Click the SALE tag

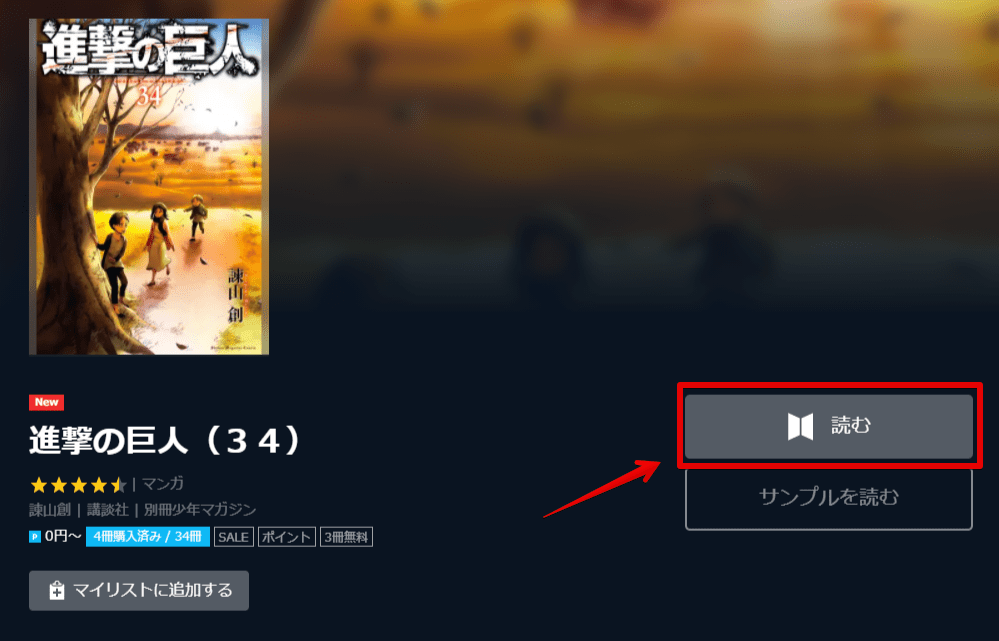[233, 537]
